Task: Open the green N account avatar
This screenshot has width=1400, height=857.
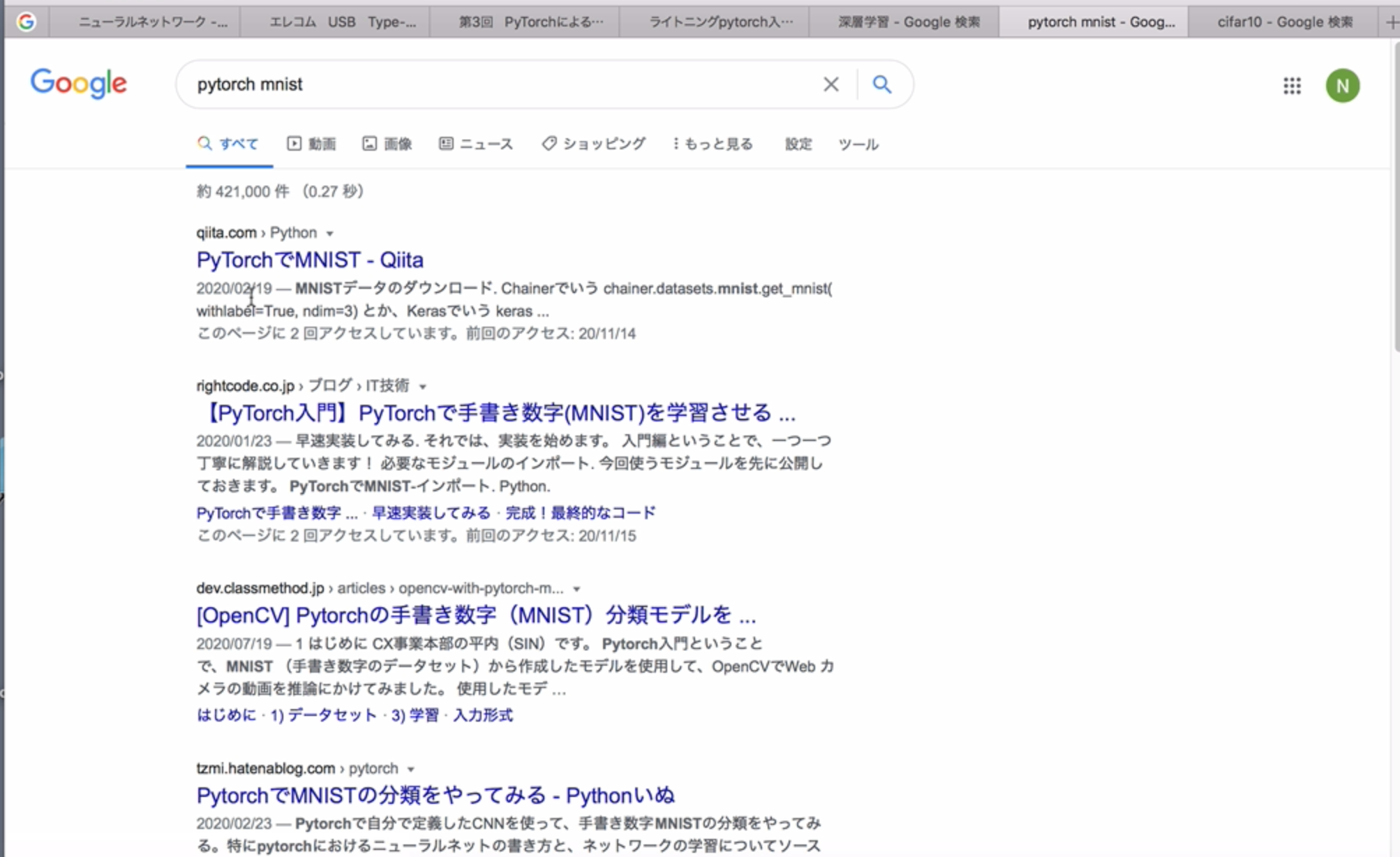Action: click(x=1342, y=86)
